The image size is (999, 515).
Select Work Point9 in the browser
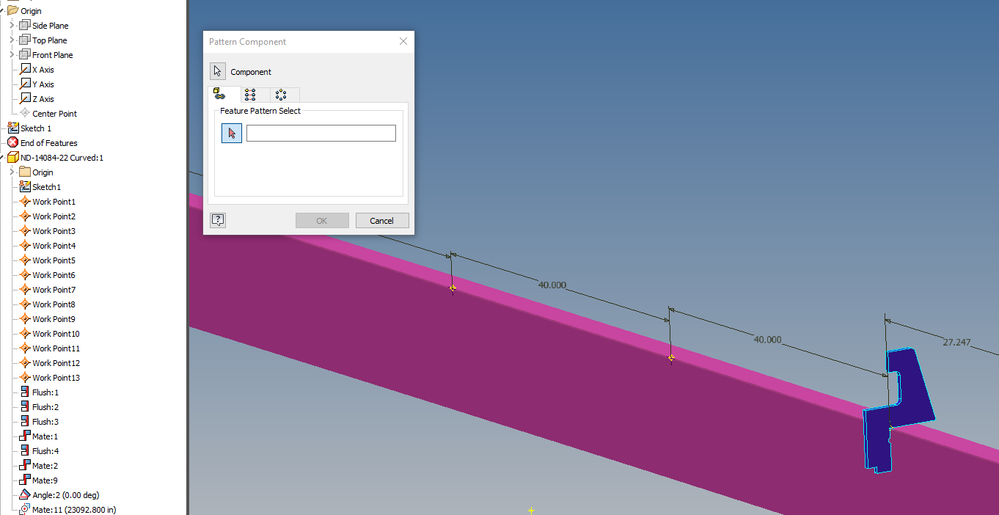point(54,319)
